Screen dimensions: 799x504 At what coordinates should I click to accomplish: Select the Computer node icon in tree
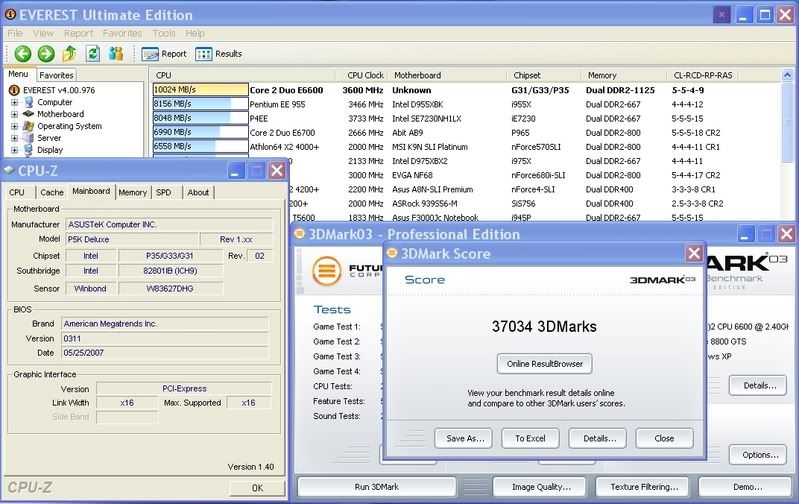tap(29, 102)
